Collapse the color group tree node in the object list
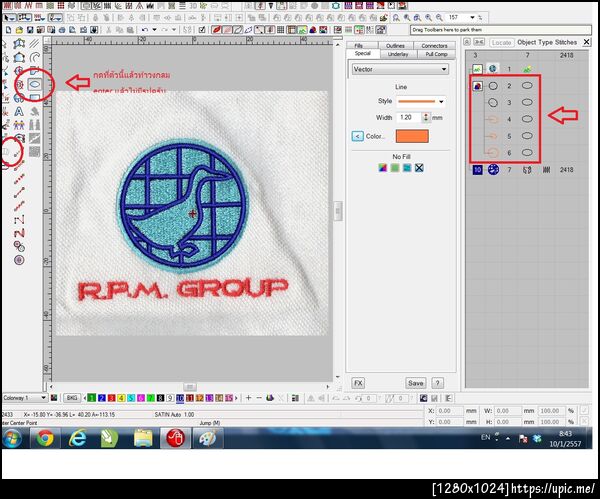The height and width of the screenshot is (499, 600). coord(477,86)
